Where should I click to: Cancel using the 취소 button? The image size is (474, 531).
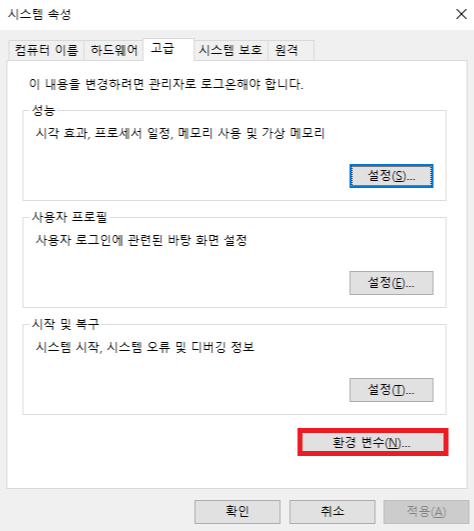coord(332,511)
